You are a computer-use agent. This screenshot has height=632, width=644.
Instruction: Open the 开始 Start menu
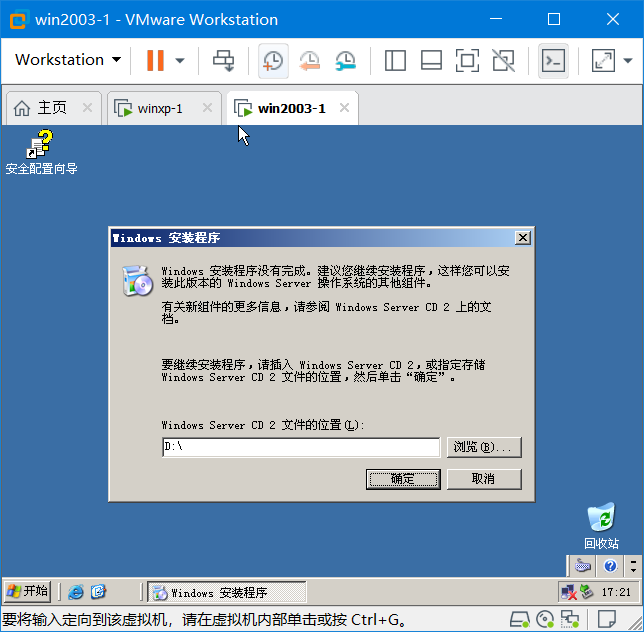[27, 592]
